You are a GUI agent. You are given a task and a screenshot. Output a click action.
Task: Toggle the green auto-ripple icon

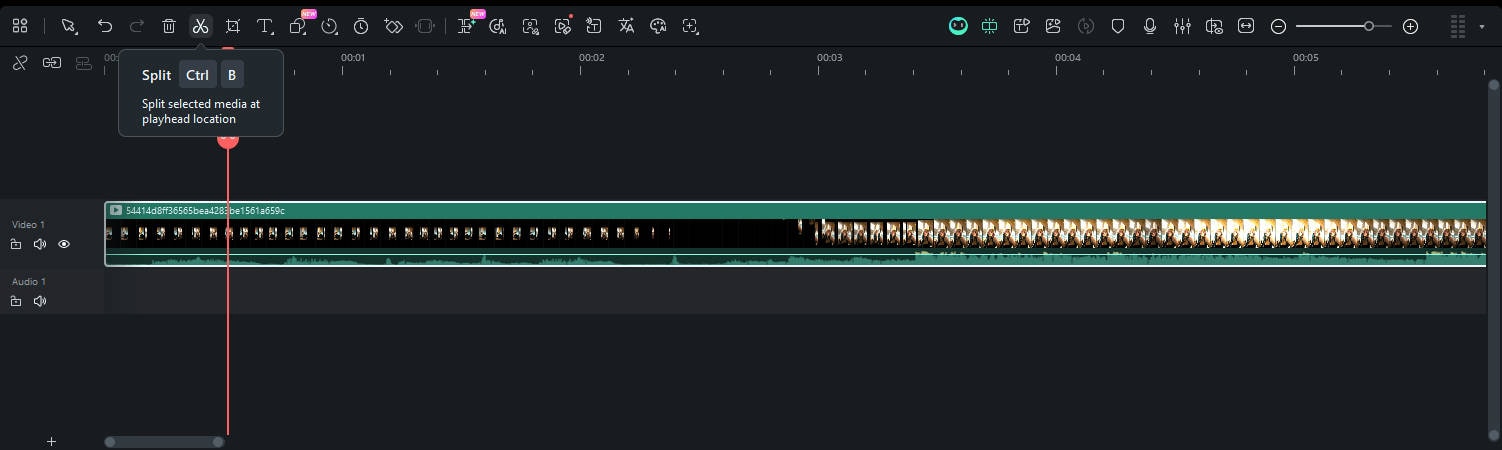pos(990,27)
